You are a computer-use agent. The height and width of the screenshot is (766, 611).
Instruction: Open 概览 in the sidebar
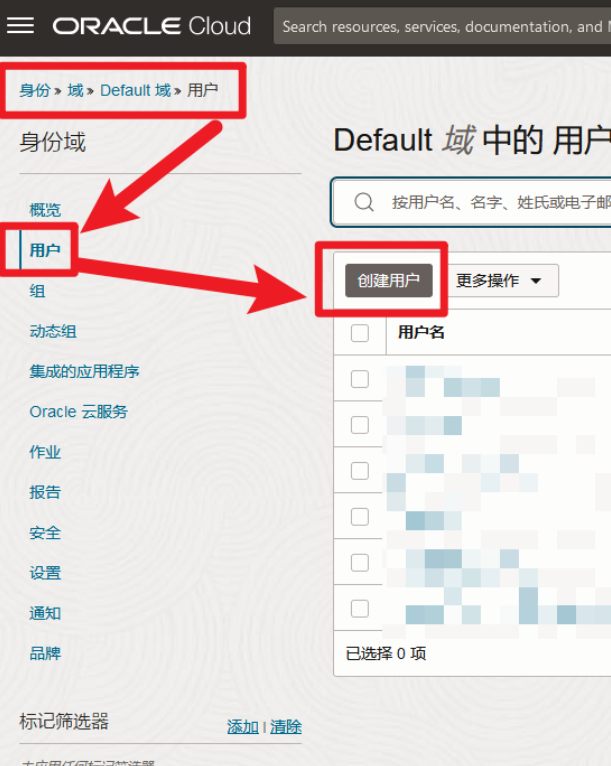click(x=45, y=210)
